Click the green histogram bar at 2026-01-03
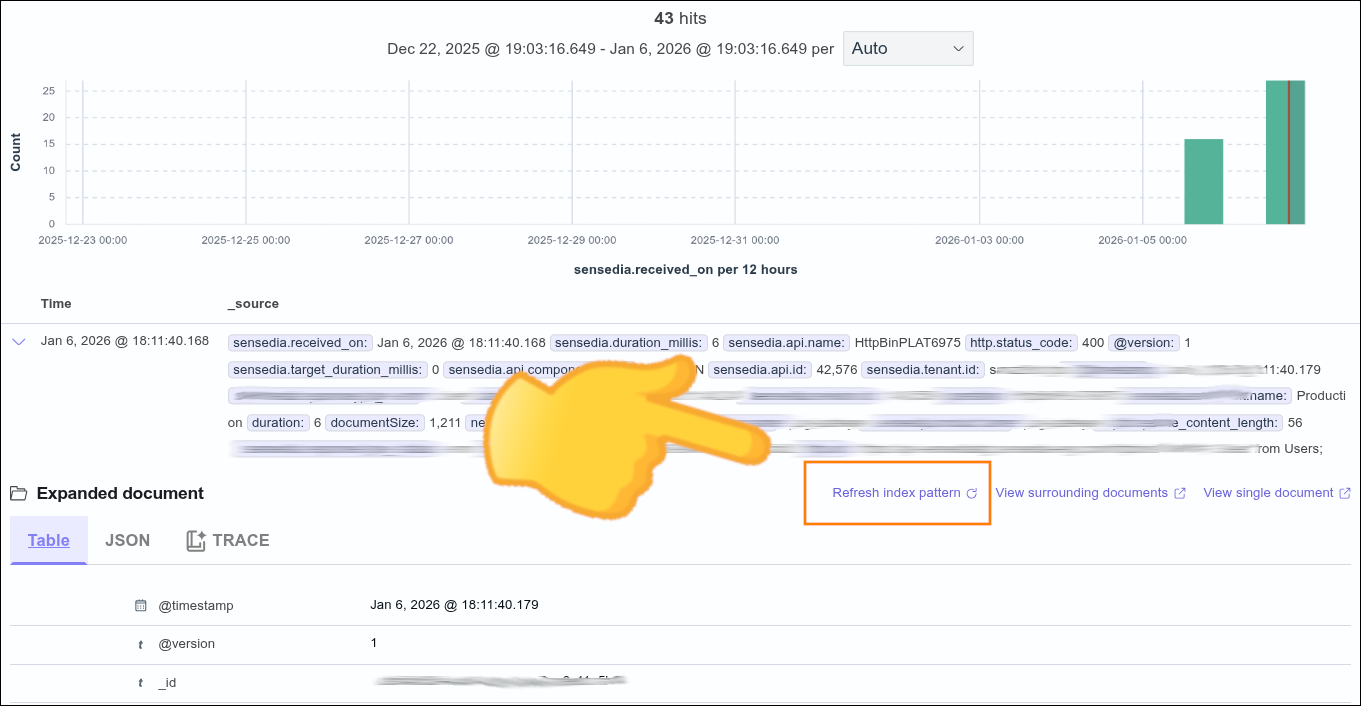Viewport: 1361px width, 706px height. [1203, 180]
